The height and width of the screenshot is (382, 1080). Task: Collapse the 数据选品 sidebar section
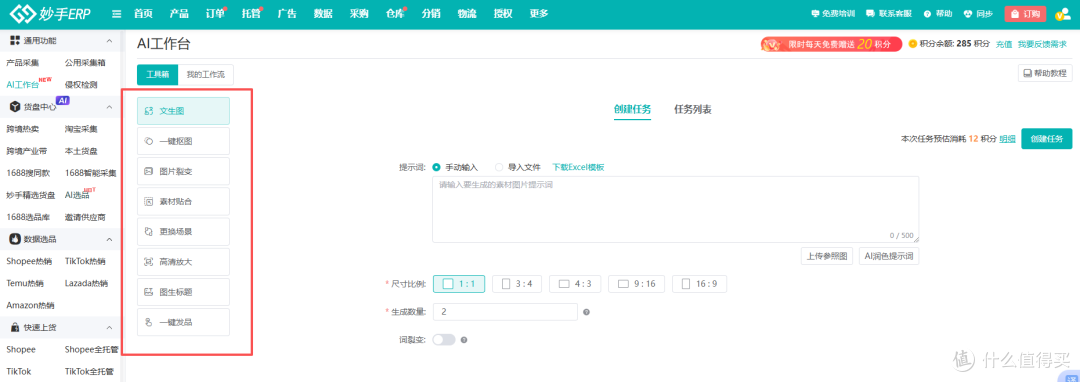[x=109, y=239]
